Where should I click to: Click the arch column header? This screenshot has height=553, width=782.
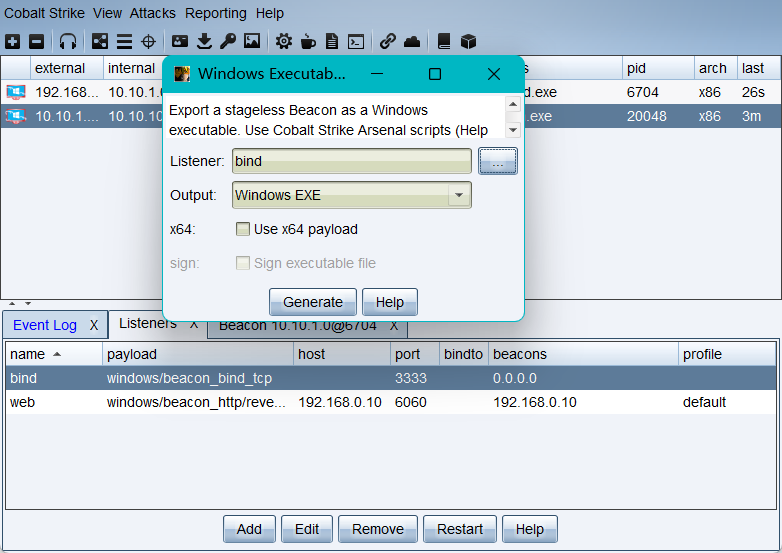716,68
